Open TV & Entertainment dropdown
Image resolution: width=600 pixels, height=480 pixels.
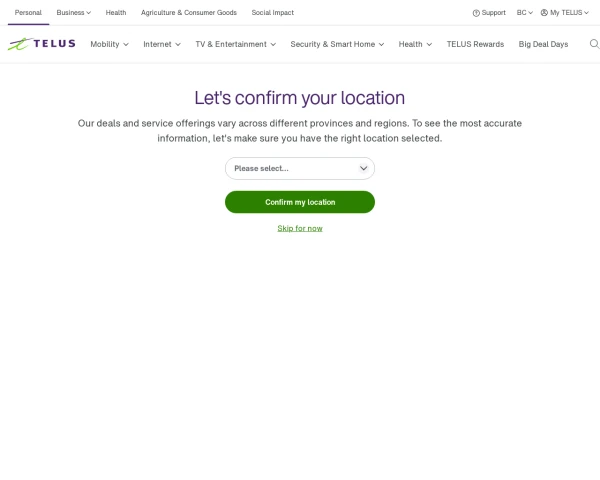pyautogui.click(x=235, y=44)
